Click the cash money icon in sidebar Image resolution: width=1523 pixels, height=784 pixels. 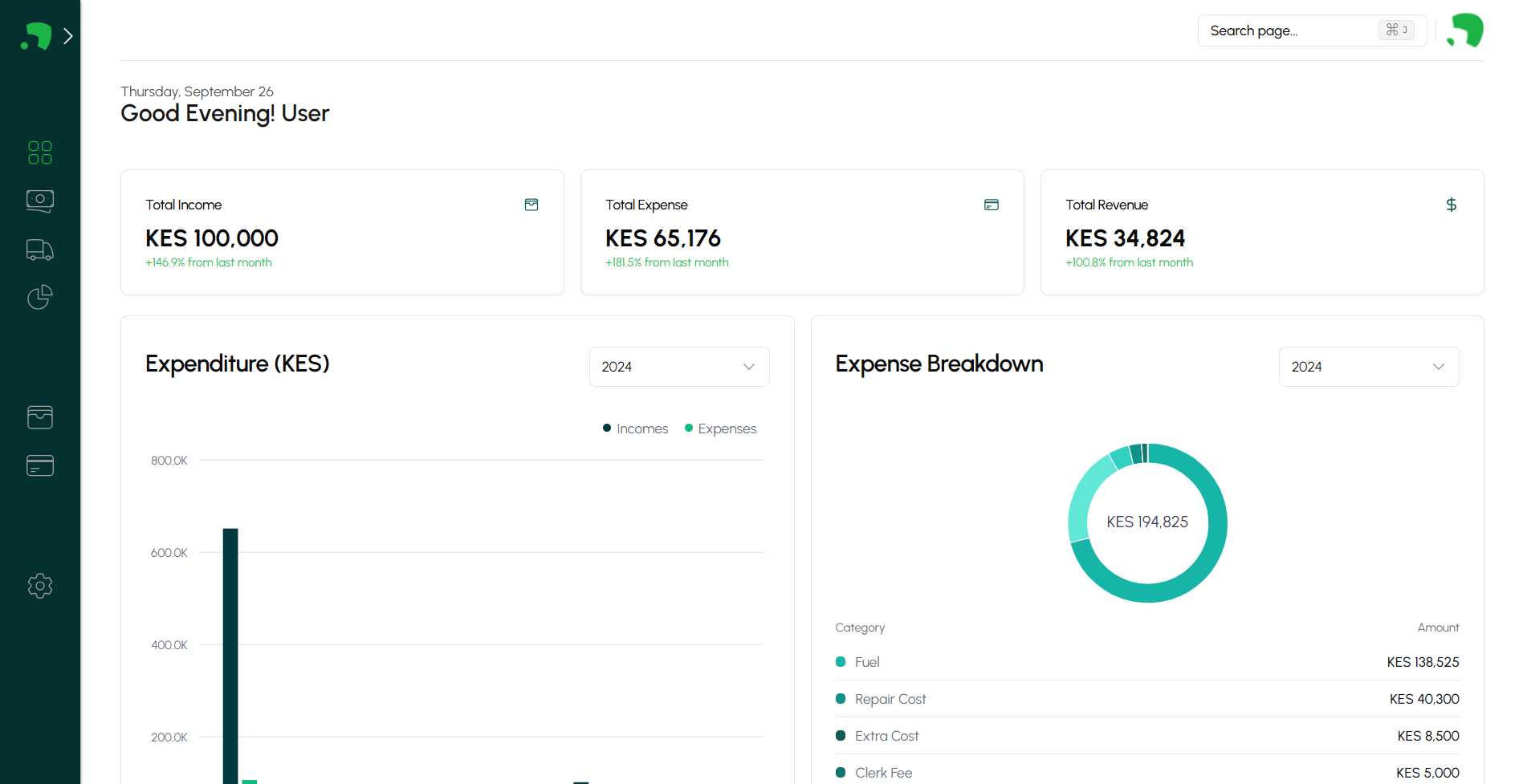[x=40, y=201]
